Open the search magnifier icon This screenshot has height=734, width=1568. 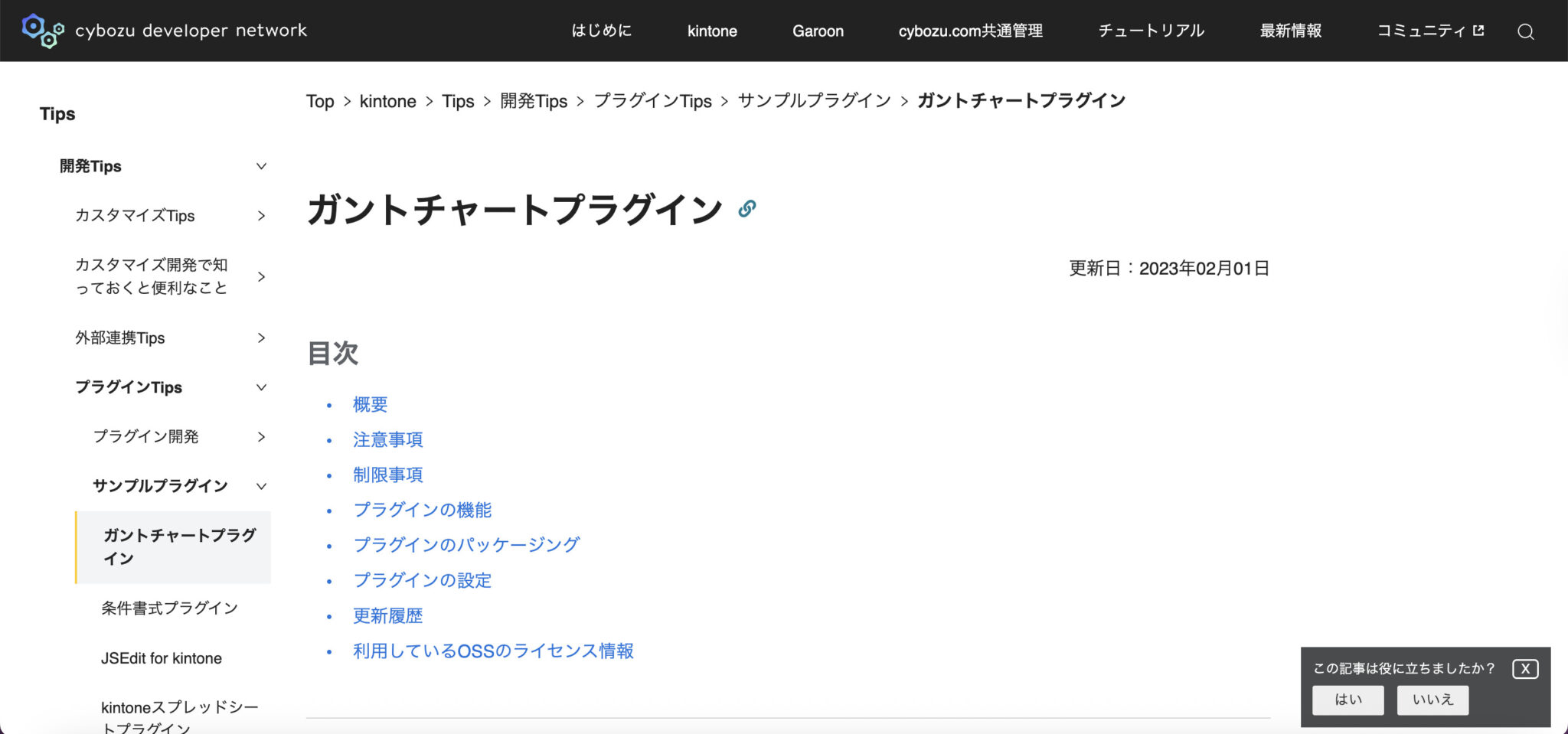coord(1526,31)
